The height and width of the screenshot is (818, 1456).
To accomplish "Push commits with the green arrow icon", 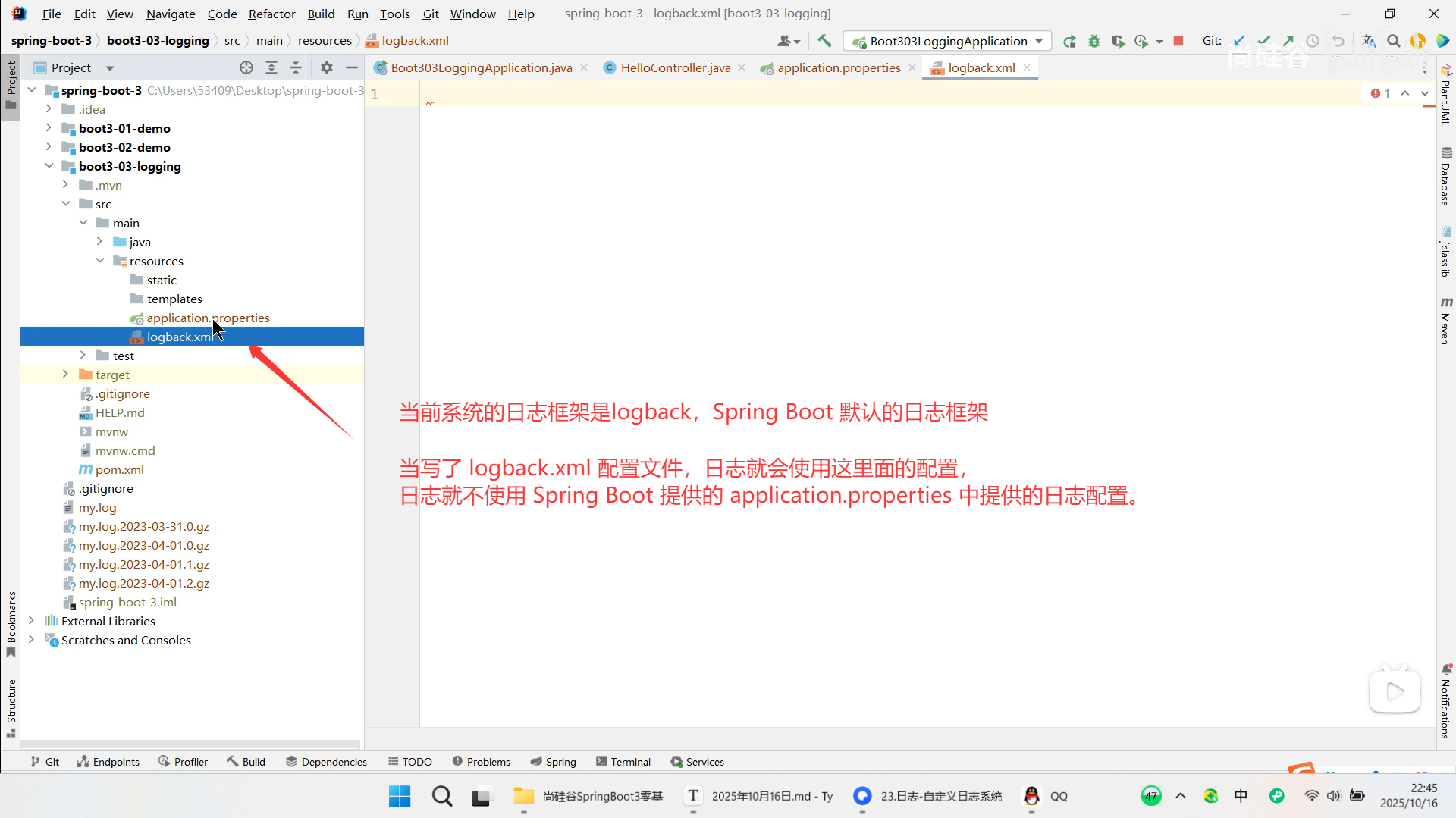I will 1288,41.
